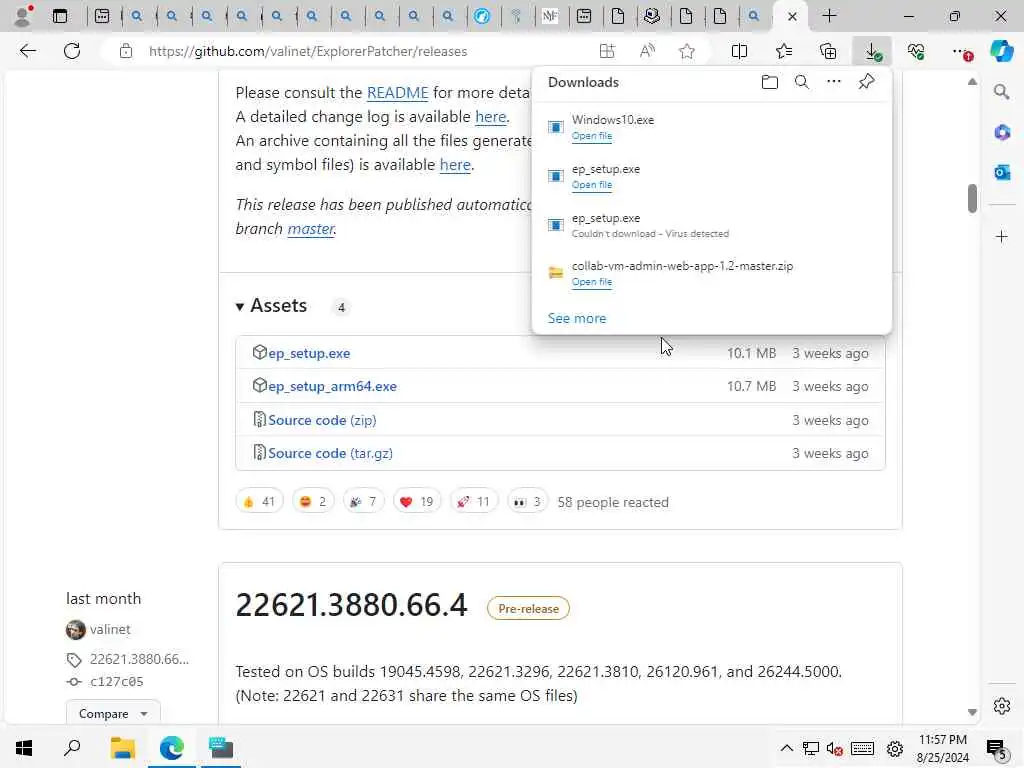This screenshot has width=1024, height=768.
Task: Open file link under first ep_setup.exe
Action: 592,185
